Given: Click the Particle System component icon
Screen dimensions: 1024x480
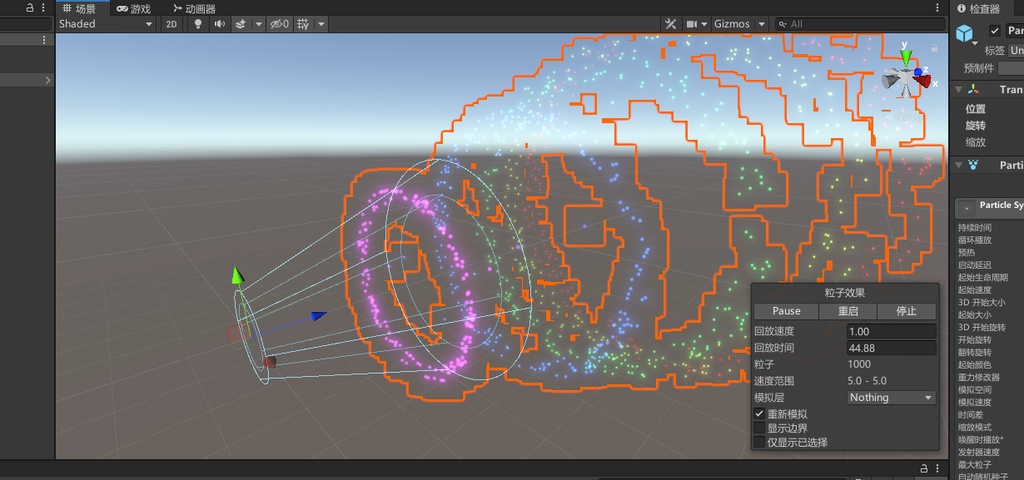Looking at the screenshot, I should tap(973, 165).
